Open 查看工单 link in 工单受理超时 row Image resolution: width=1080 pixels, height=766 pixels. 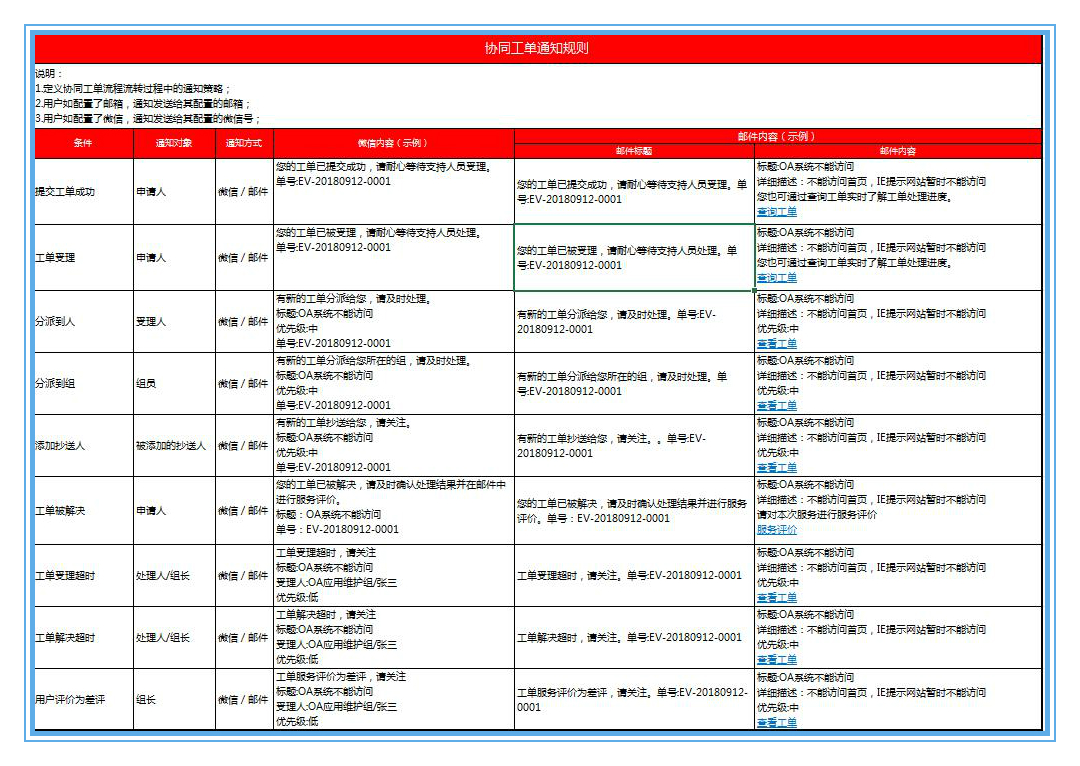(x=777, y=598)
